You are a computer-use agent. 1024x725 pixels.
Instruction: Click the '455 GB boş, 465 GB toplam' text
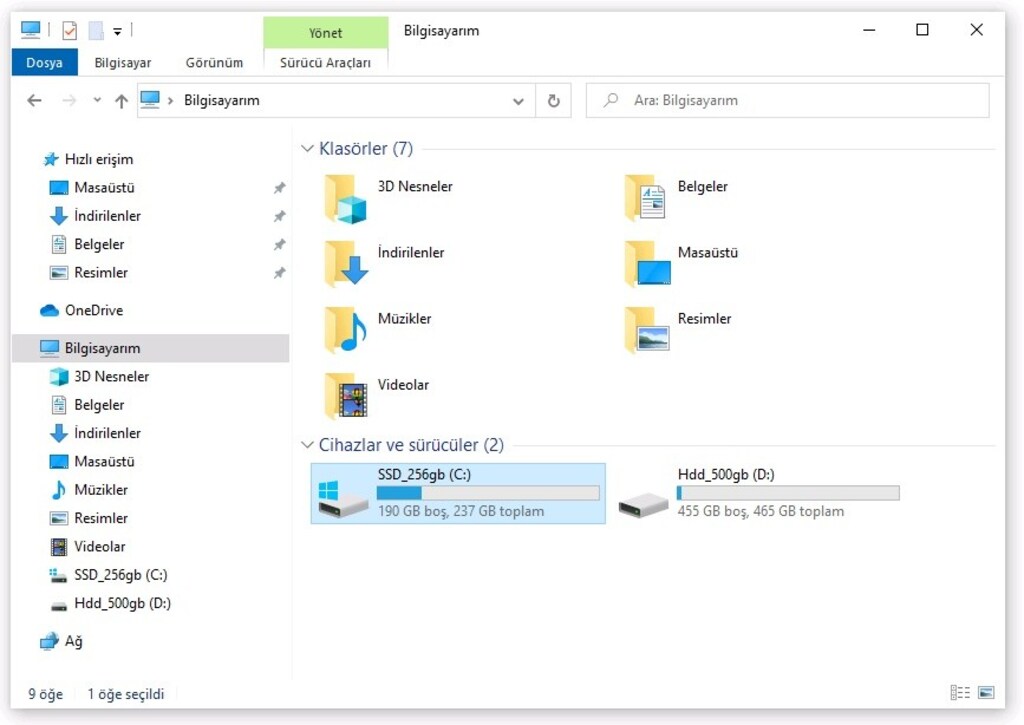pos(761,511)
